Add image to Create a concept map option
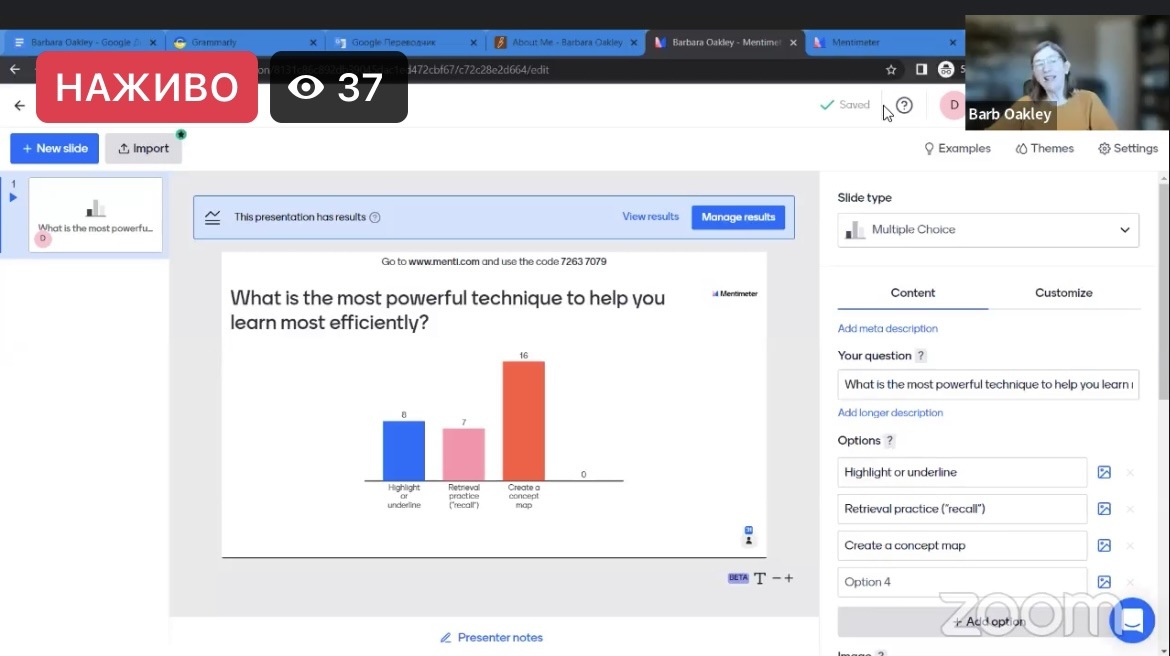Screen dimensions: 1170x656 (x=1104, y=546)
